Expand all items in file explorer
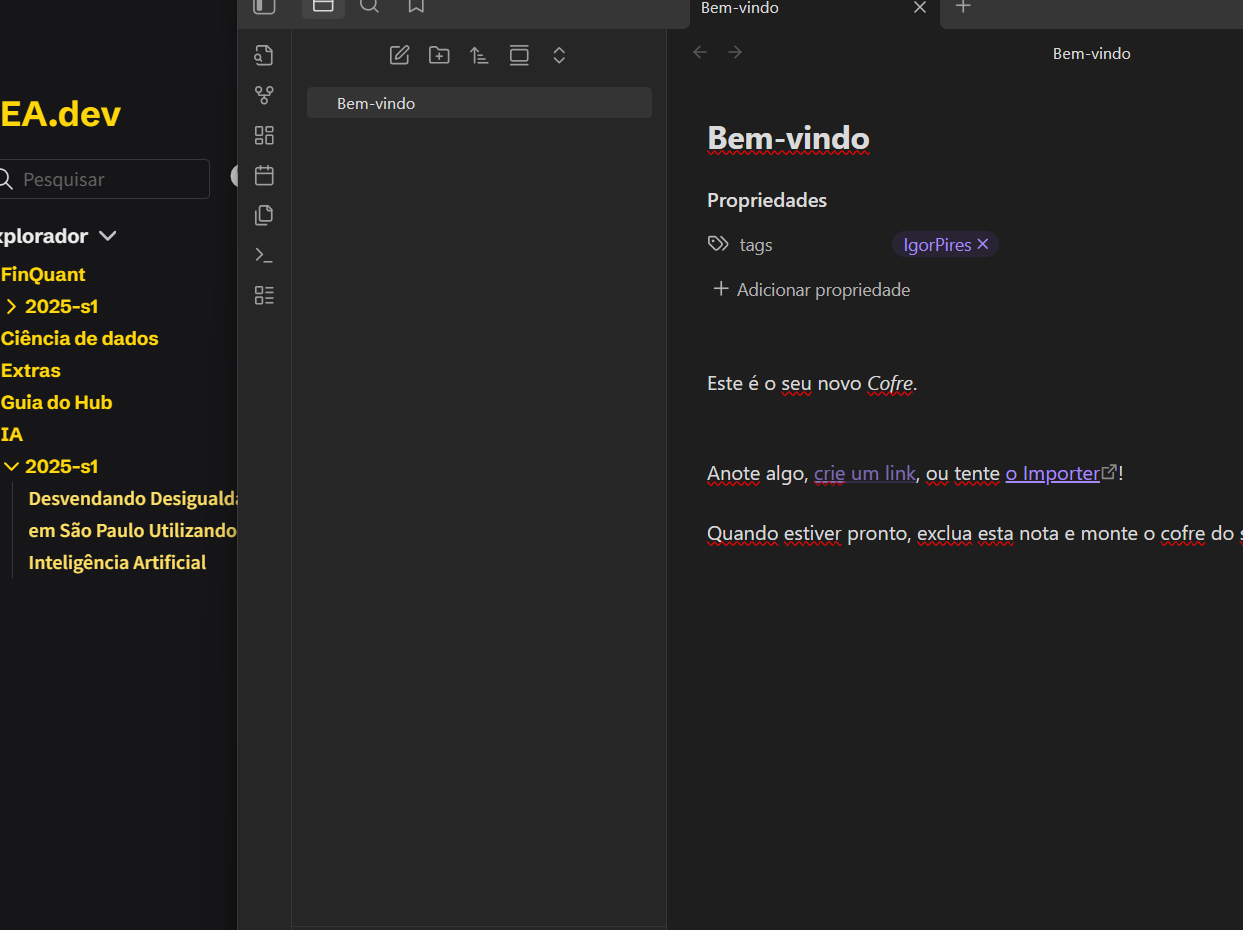This screenshot has height=930, width=1243. coord(559,55)
